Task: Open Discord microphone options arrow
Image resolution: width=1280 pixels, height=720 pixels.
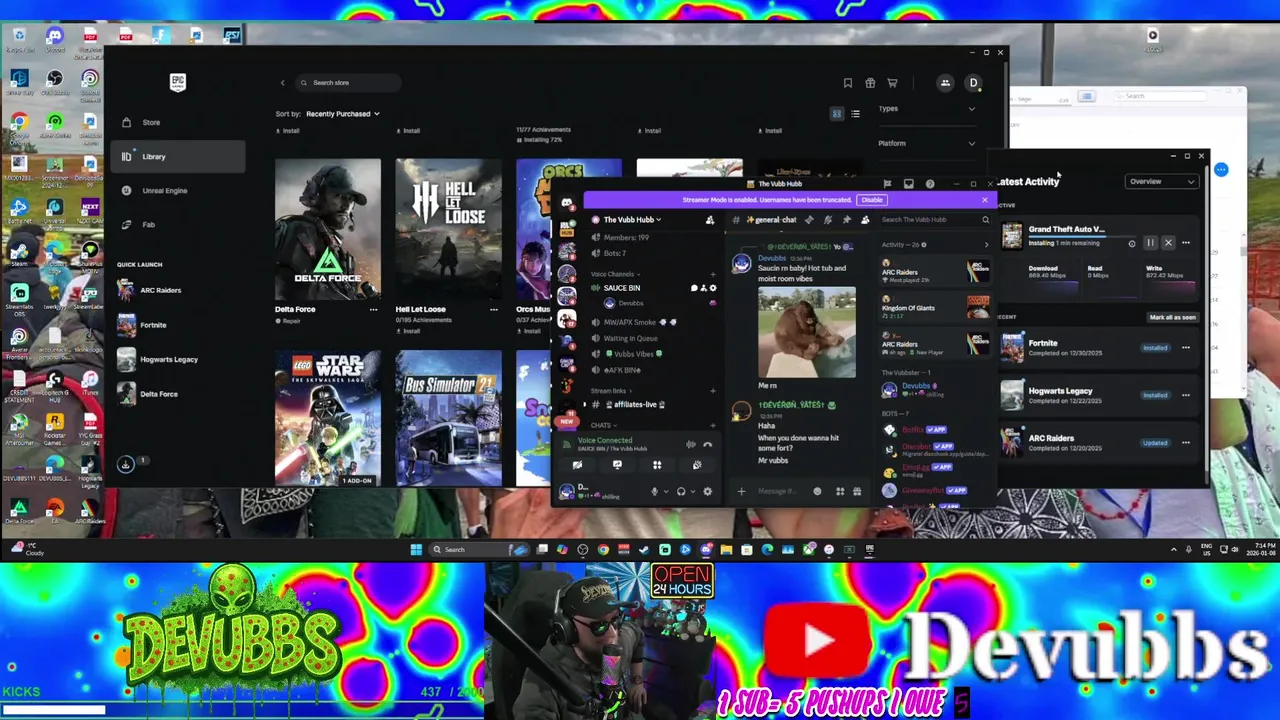Action: [x=666, y=491]
